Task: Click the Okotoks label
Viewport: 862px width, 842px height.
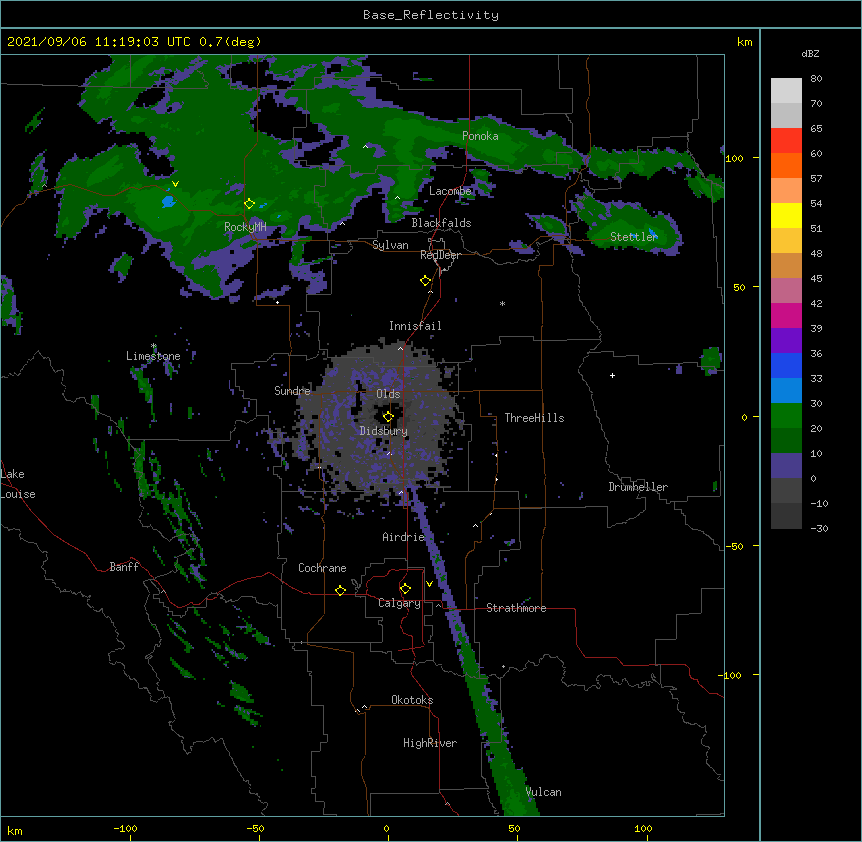Action: click(412, 700)
